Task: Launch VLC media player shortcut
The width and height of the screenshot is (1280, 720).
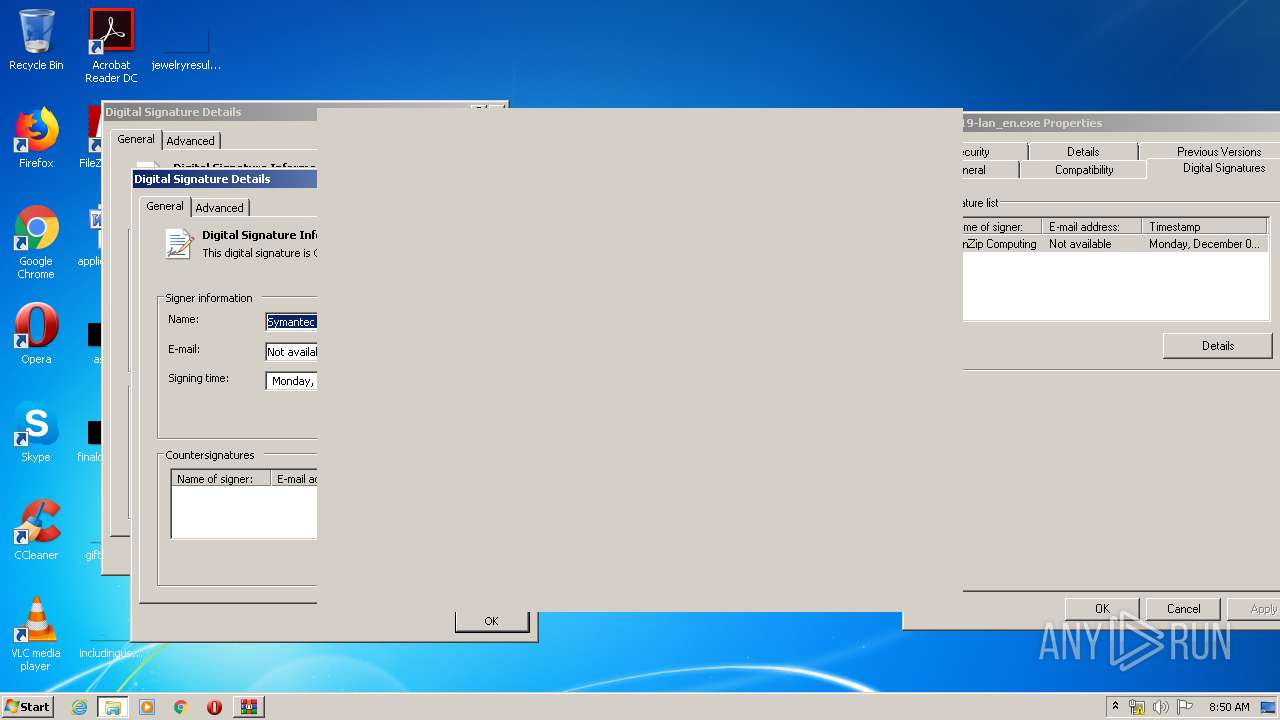Action: 36,634
